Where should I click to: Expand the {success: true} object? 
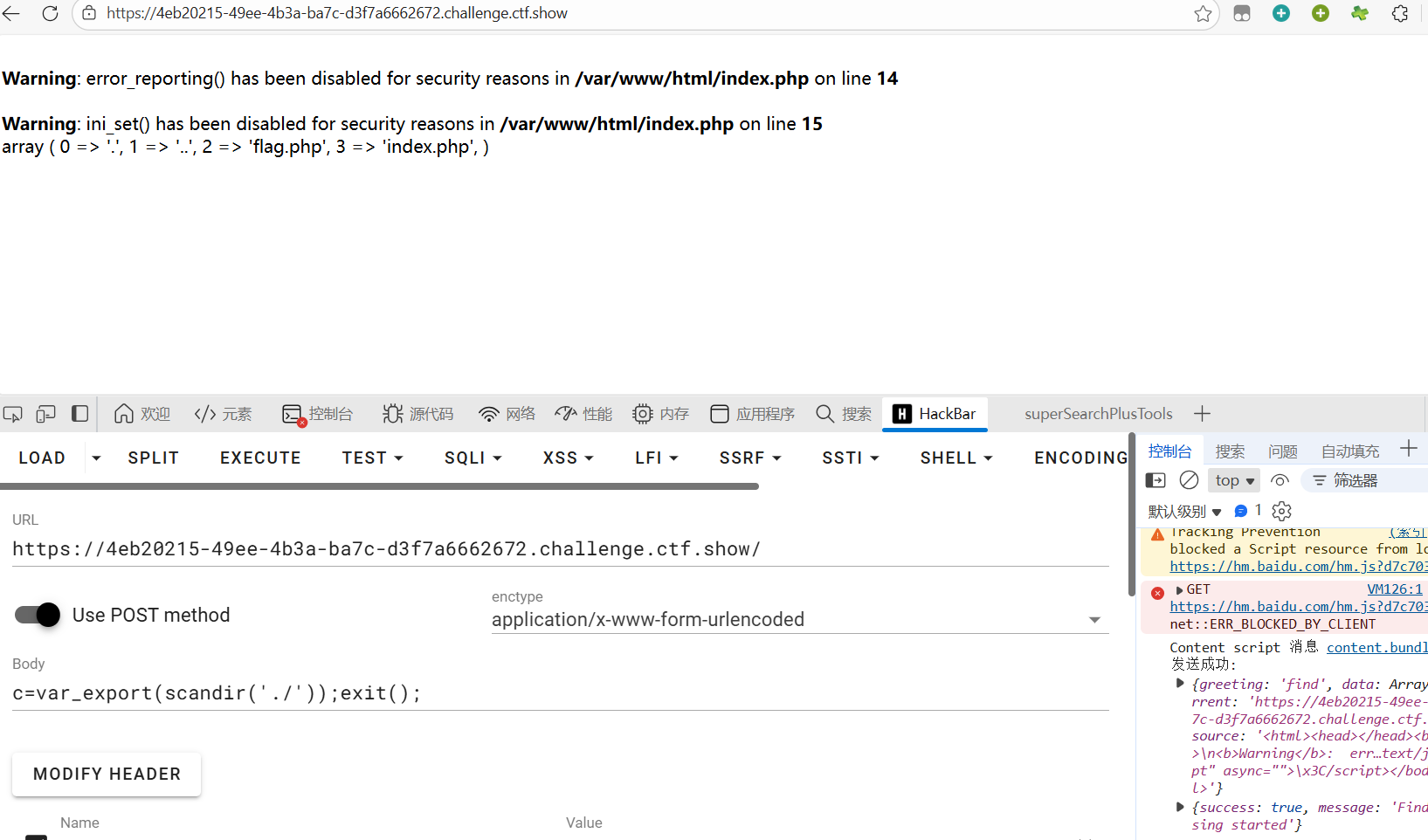pyautogui.click(x=1180, y=807)
